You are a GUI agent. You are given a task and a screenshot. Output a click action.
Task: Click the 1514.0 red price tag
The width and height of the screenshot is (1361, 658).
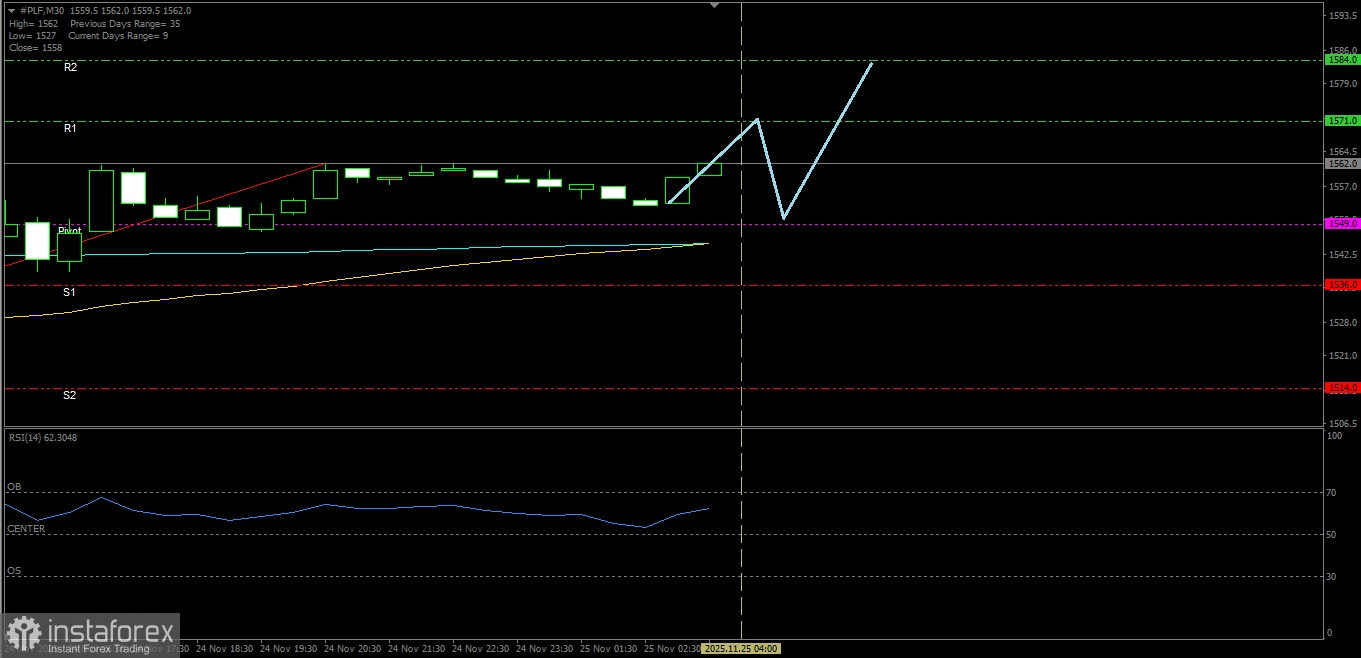1341,388
